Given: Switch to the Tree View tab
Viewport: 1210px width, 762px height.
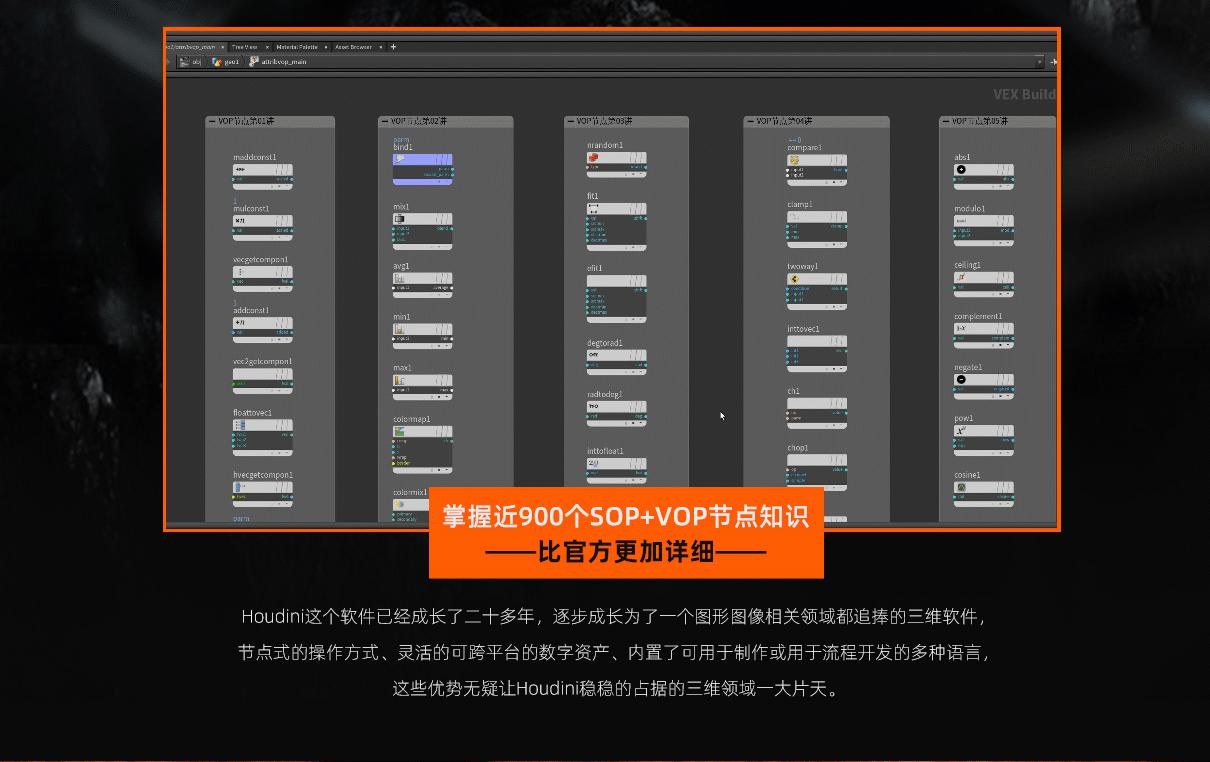Looking at the screenshot, I should pos(244,47).
